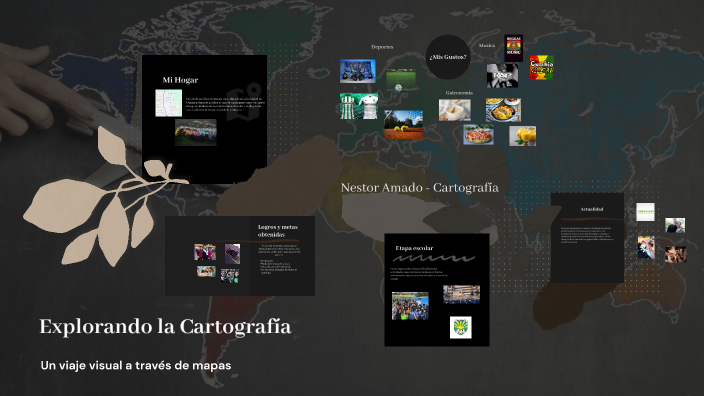Click the 'Mi Hogar' frame title
704x396 pixels.
[180, 80]
